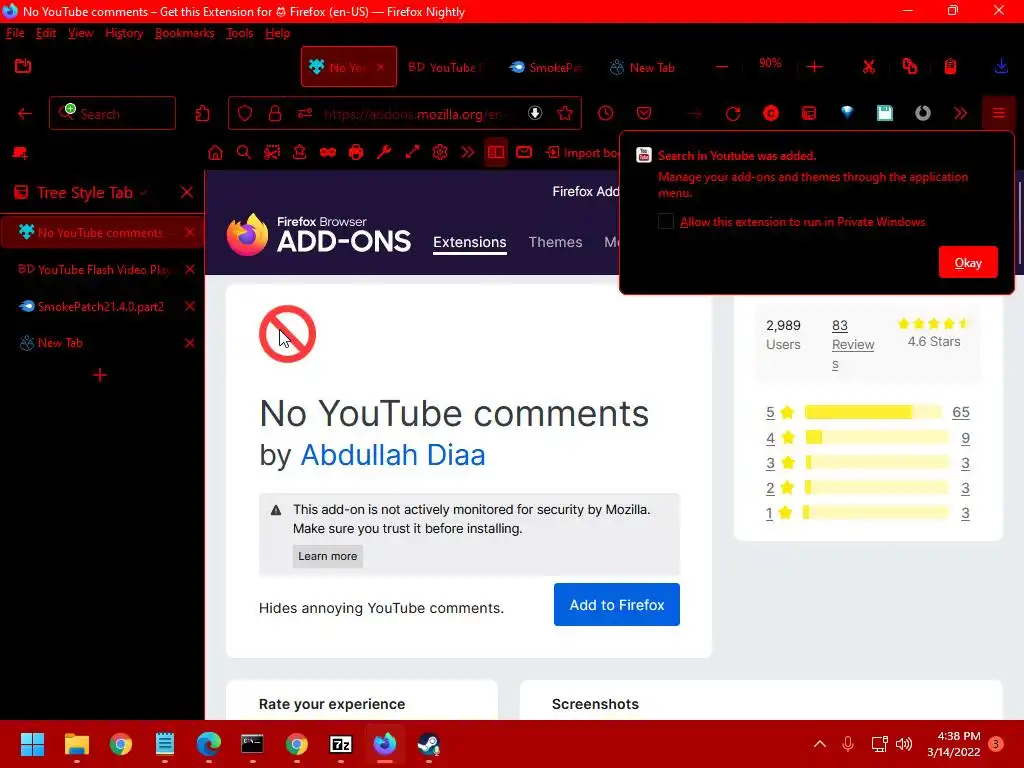Bookmark this page with the star
Viewport: 1024px width, 768px height.
[x=565, y=114]
